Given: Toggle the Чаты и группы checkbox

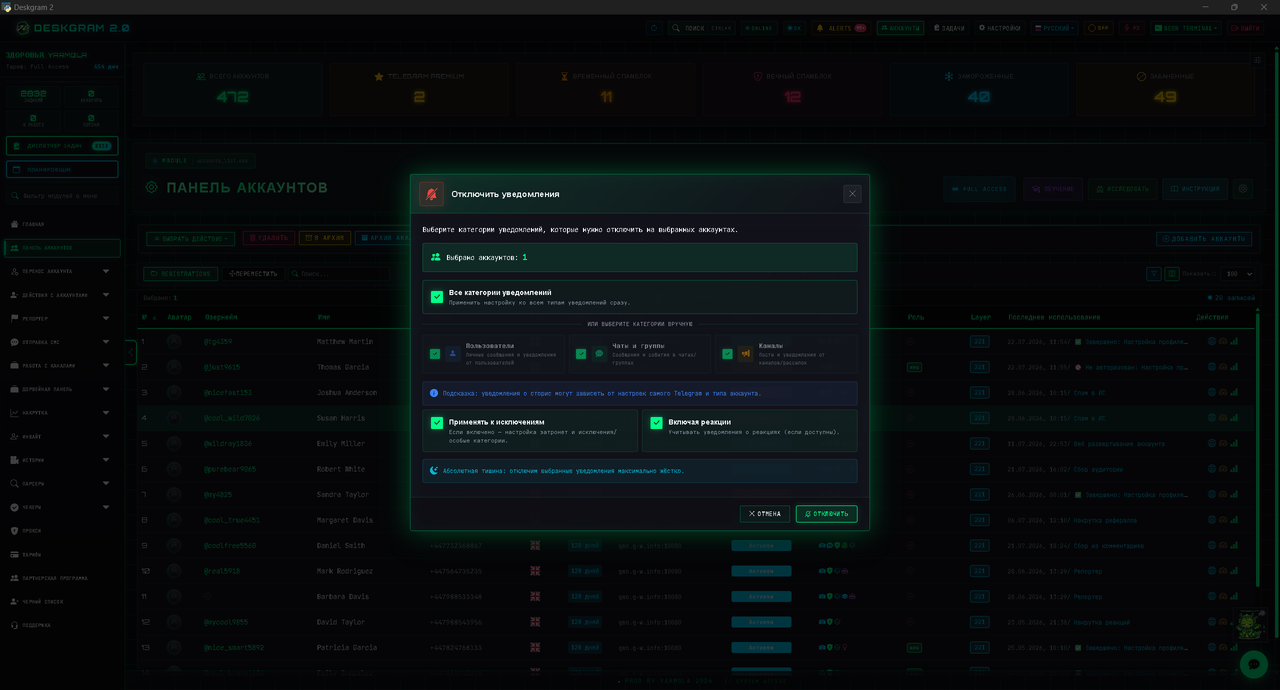Looking at the screenshot, I should click(x=581, y=354).
